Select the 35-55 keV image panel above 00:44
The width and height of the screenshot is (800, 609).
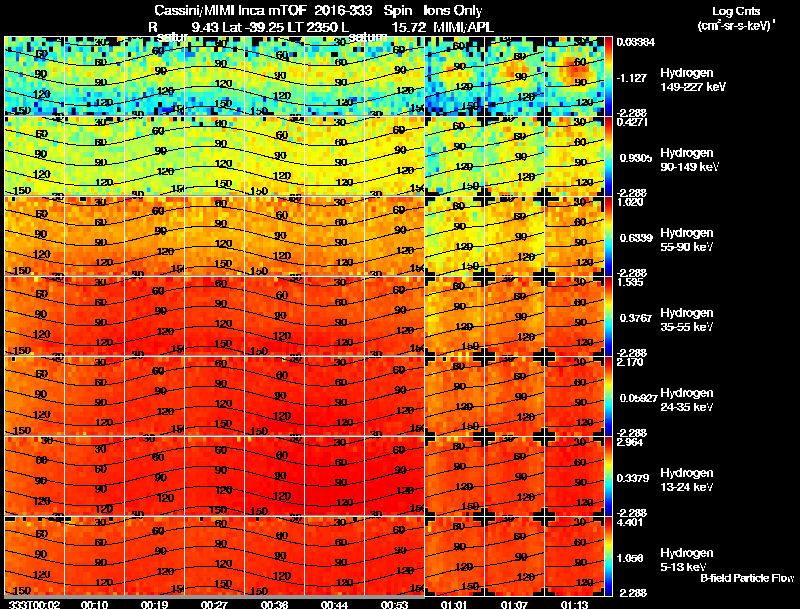click(335, 316)
